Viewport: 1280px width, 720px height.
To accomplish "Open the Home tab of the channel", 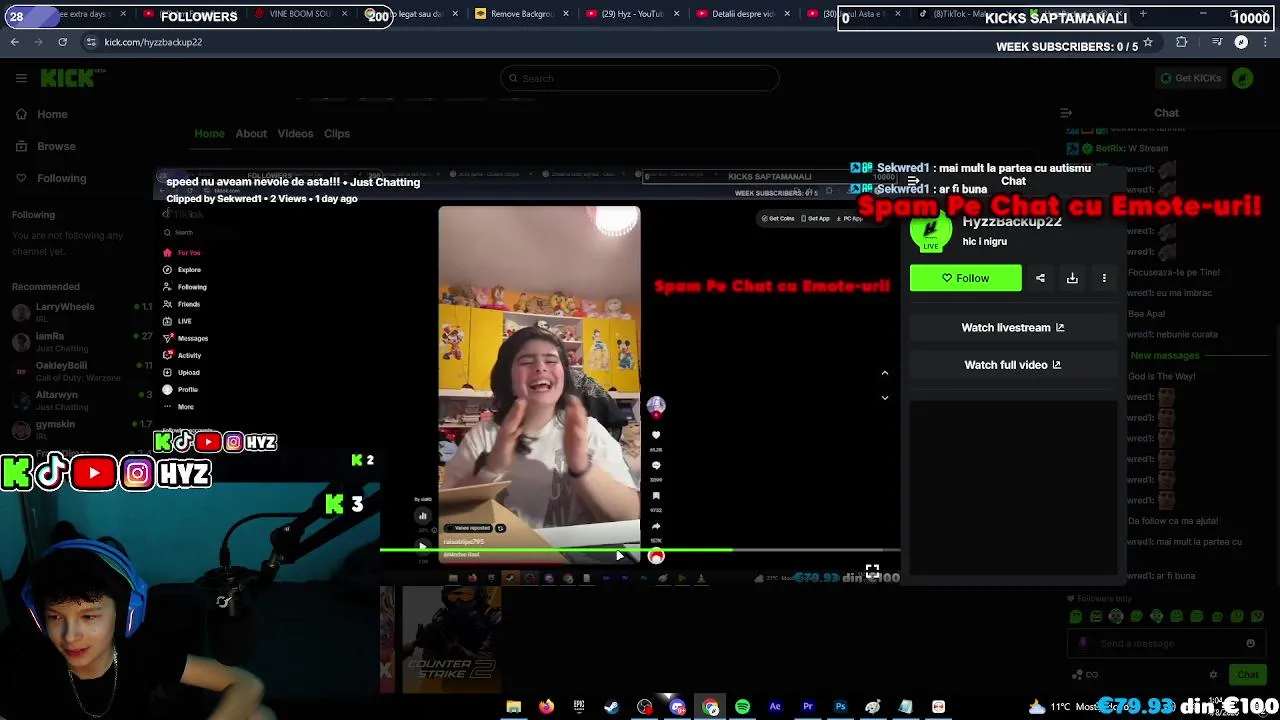I will [209, 133].
